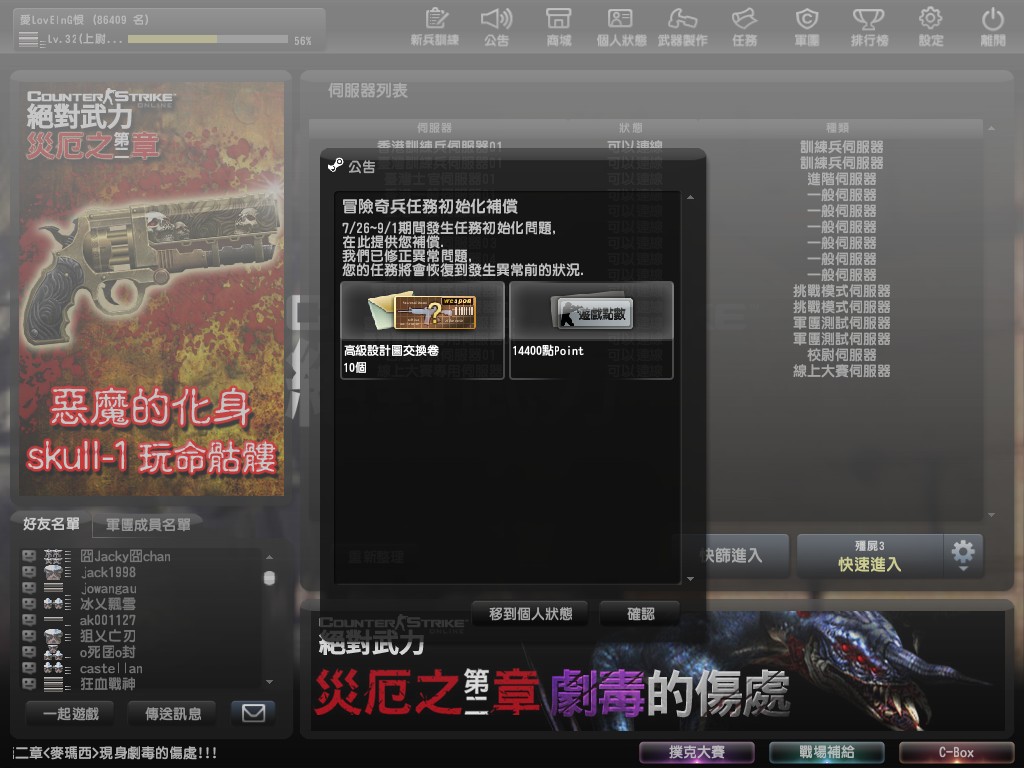Open the 商城 shop icon
This screenshot has height=768, width=1024.
click(558, 27)
